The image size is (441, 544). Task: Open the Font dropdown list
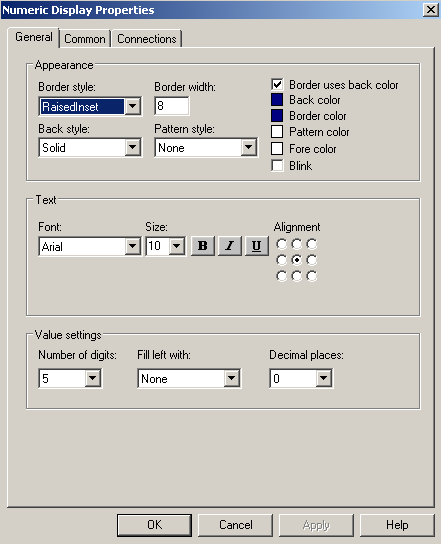[x=133, y=246]
